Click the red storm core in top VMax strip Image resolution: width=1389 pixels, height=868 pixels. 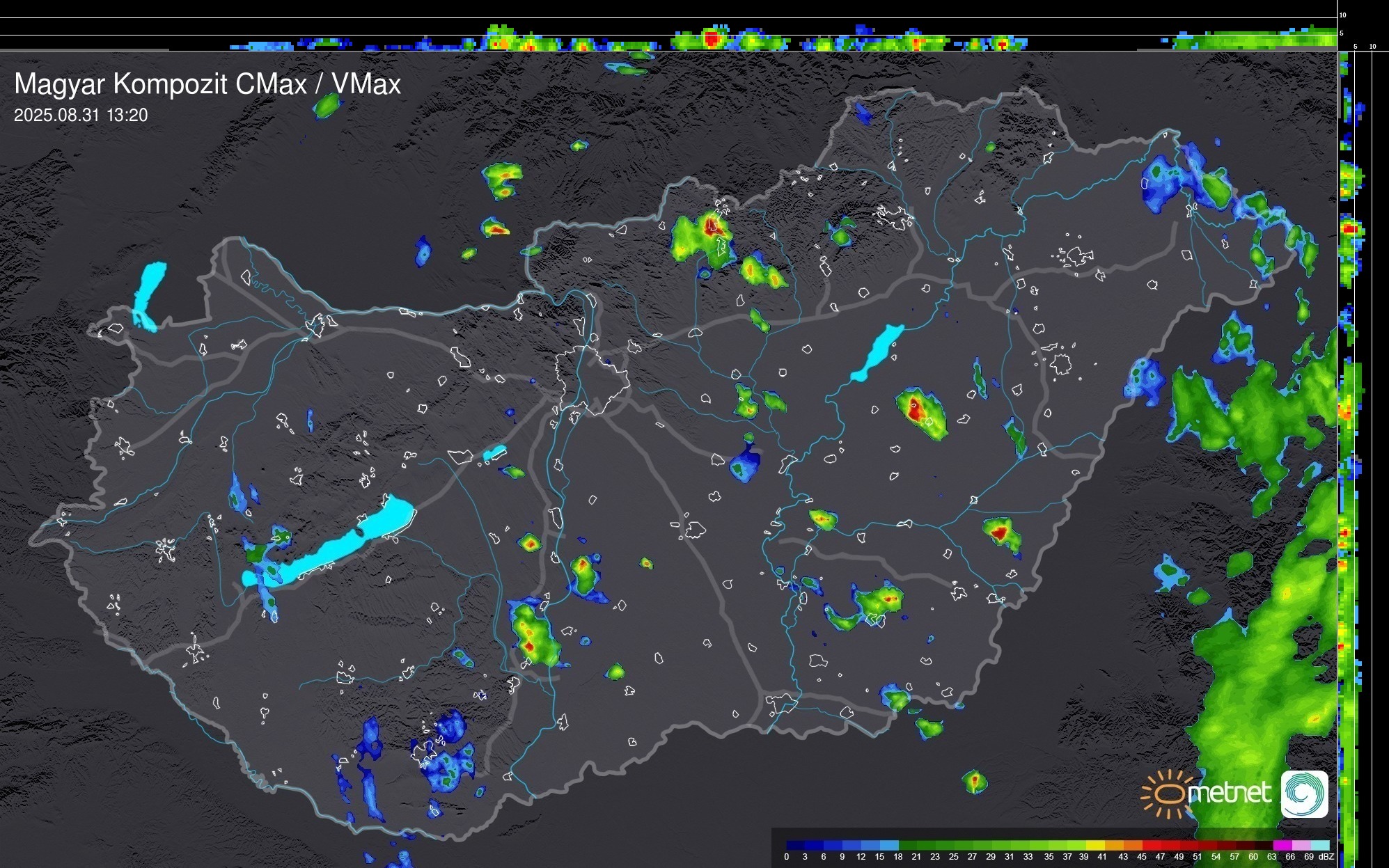(711, 39)
